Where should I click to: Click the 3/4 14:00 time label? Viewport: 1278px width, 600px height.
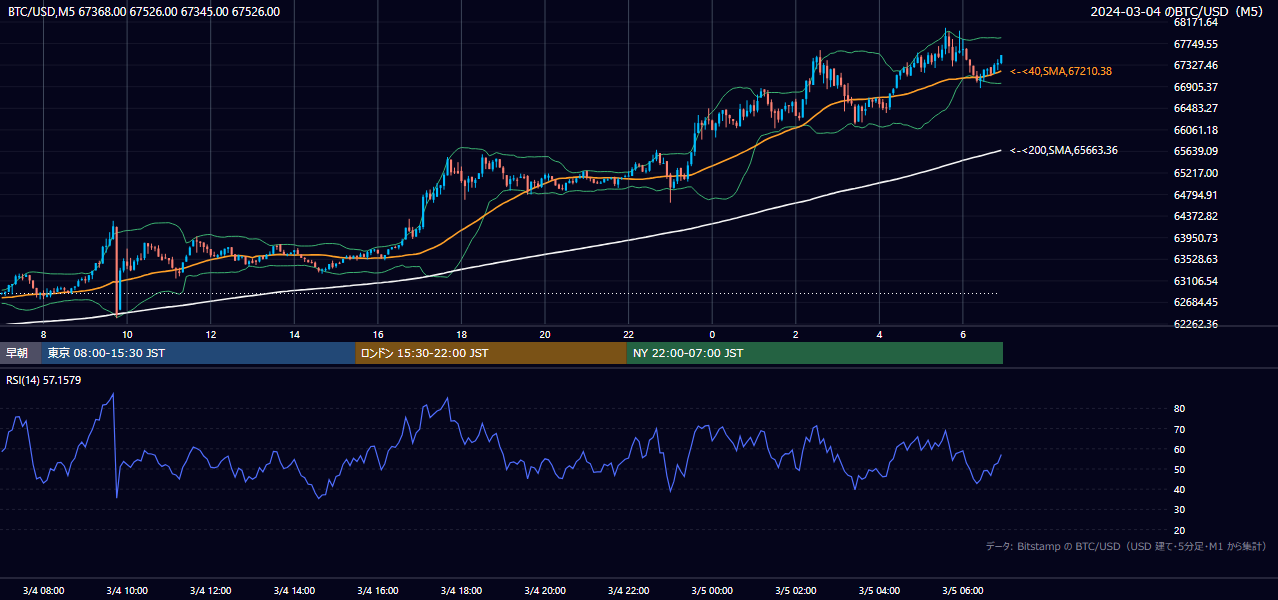point(294,591)
